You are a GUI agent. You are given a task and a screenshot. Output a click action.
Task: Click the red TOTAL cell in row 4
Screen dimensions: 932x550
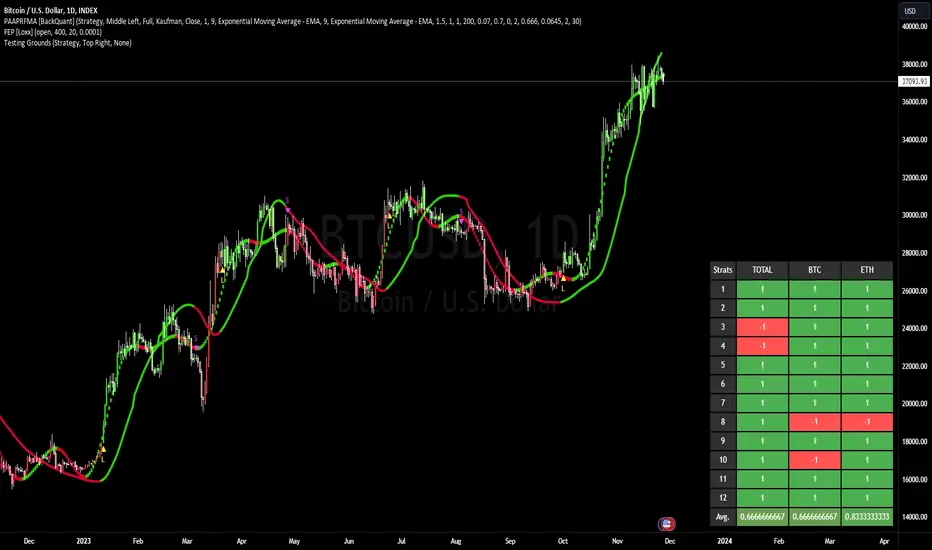[x=763, y=346]
